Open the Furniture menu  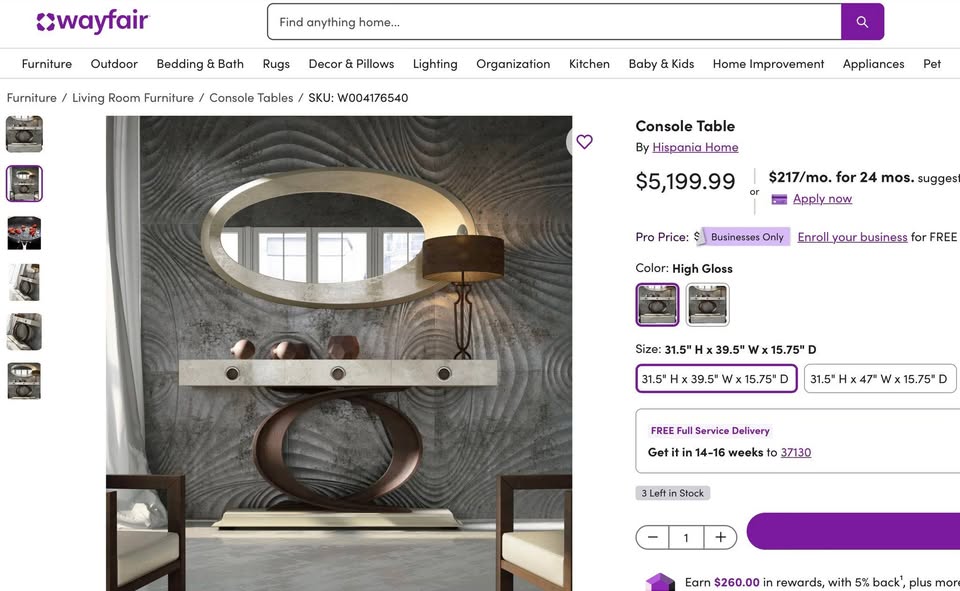point(47,64)
